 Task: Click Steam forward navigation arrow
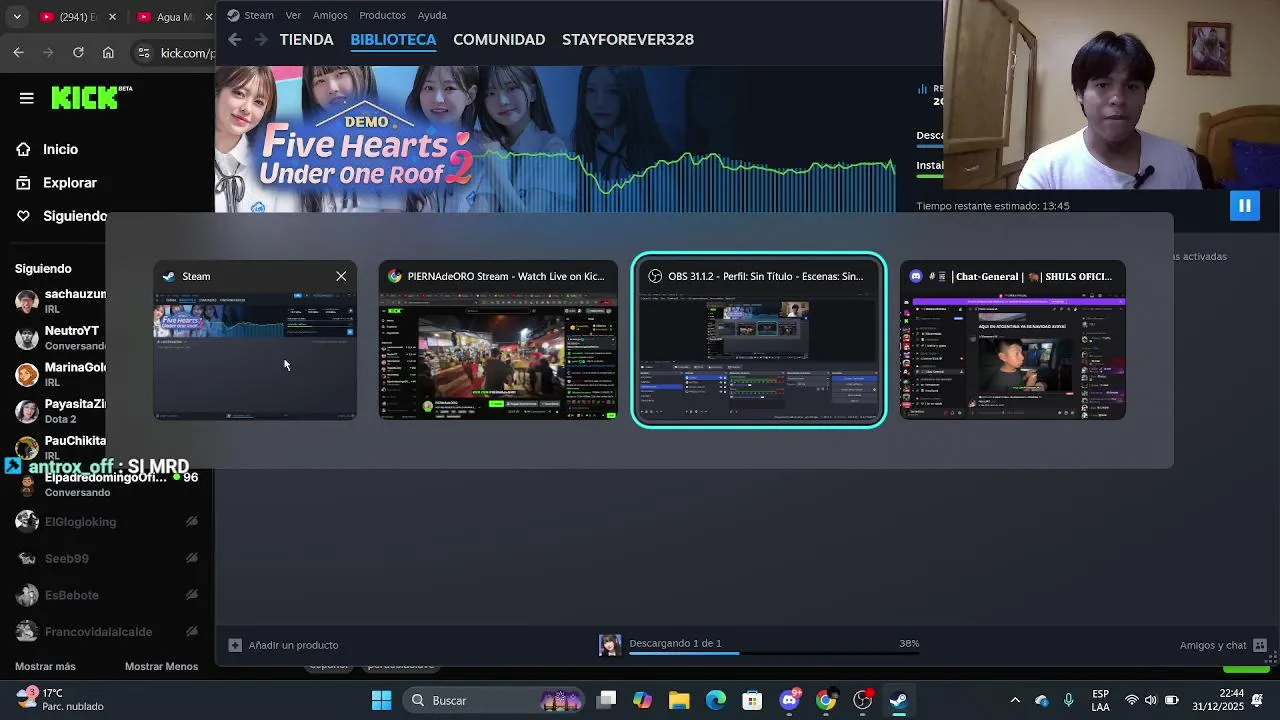tap(261, 39)
